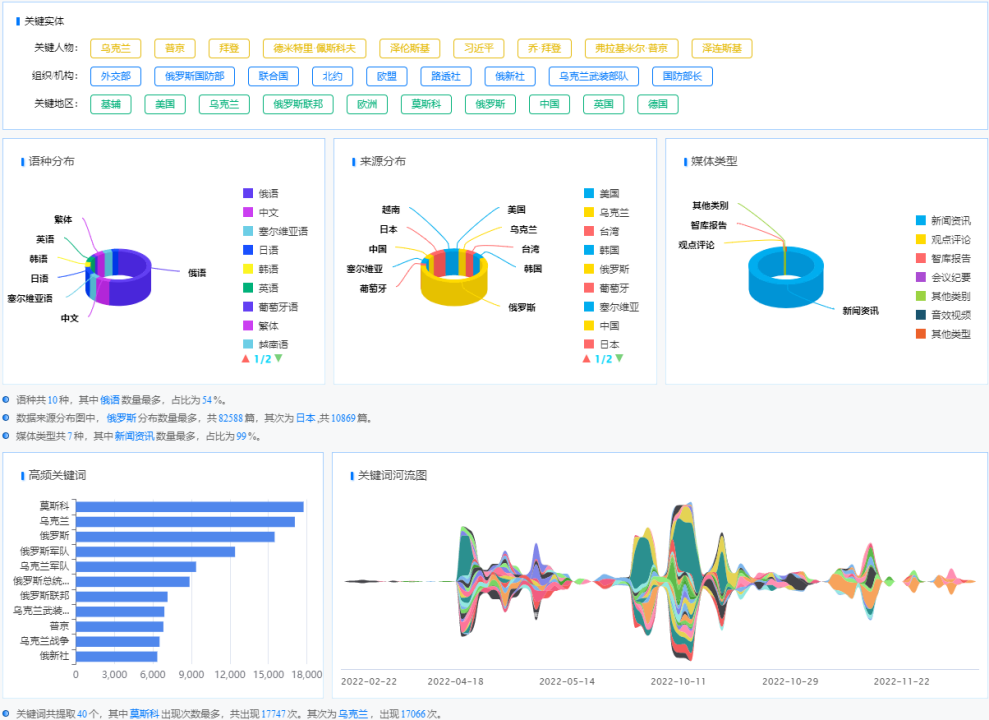Select the 普京 key person tag

174,47
